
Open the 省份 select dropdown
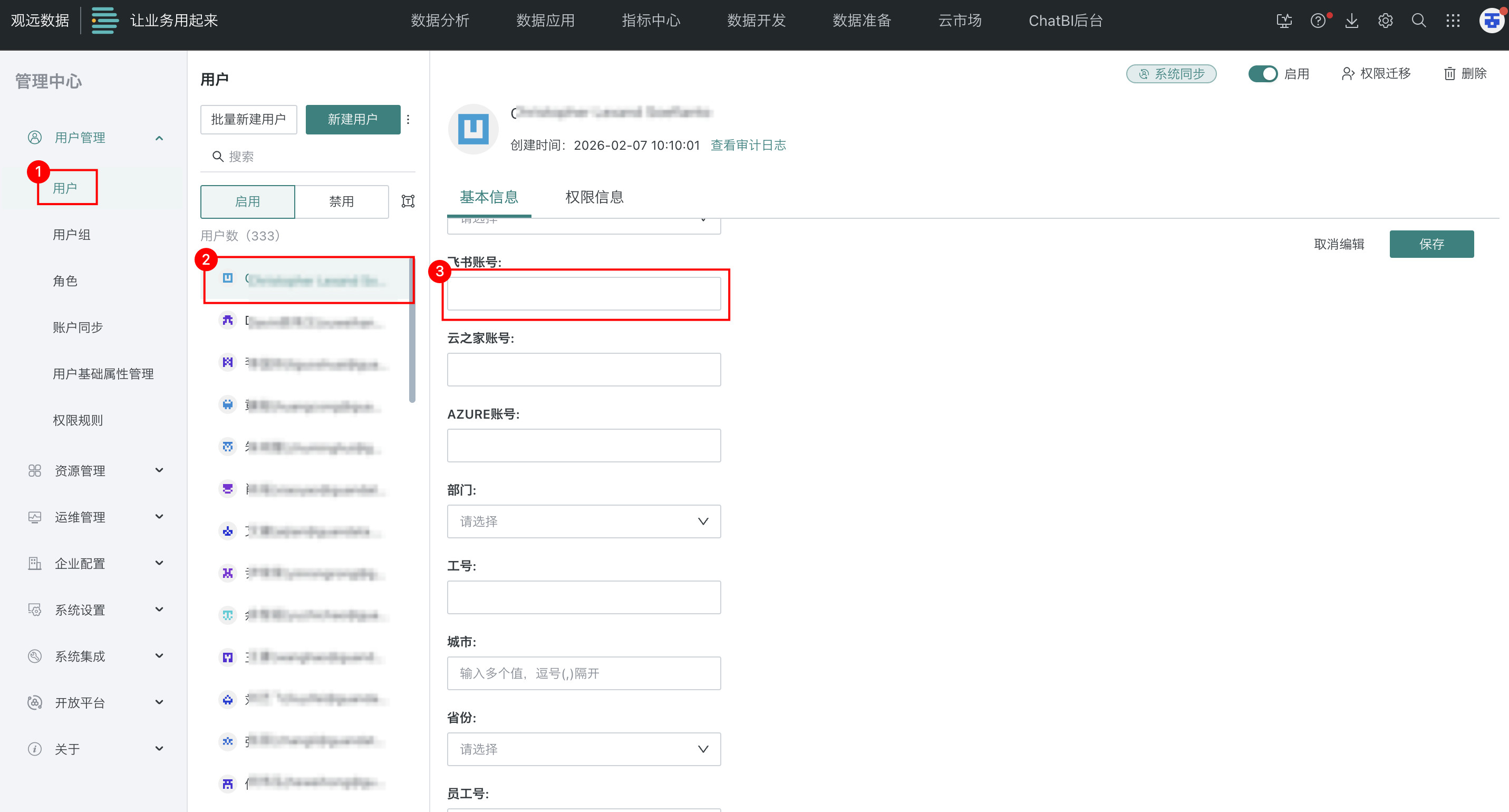coord(584,749)
